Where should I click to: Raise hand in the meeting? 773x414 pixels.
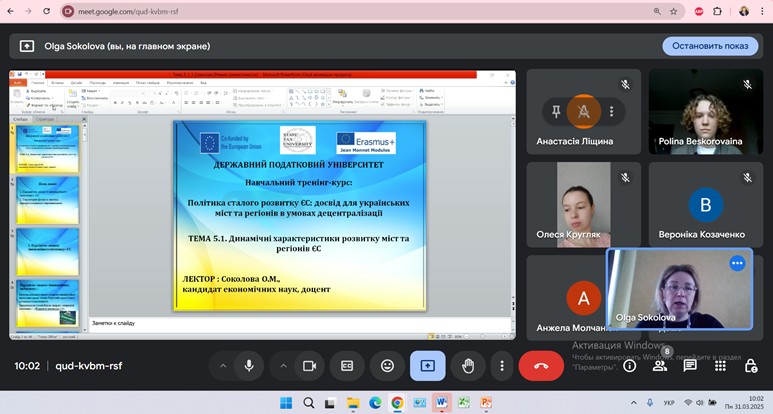coord(468,366)
